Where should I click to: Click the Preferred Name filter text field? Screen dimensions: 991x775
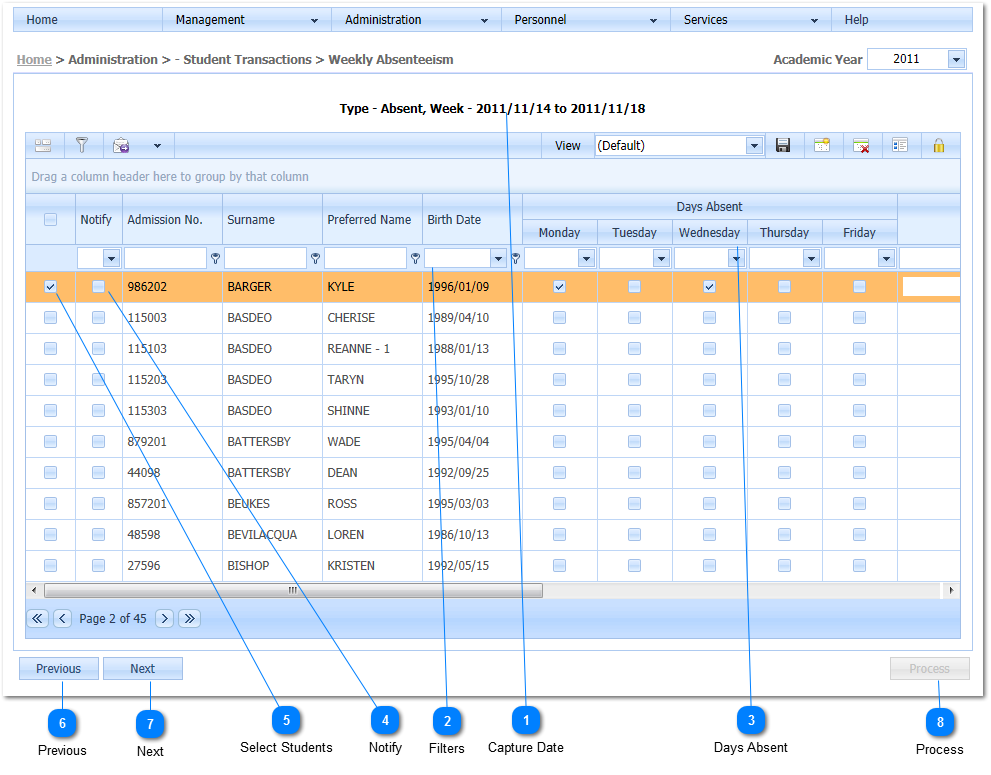tap(365, 259)
